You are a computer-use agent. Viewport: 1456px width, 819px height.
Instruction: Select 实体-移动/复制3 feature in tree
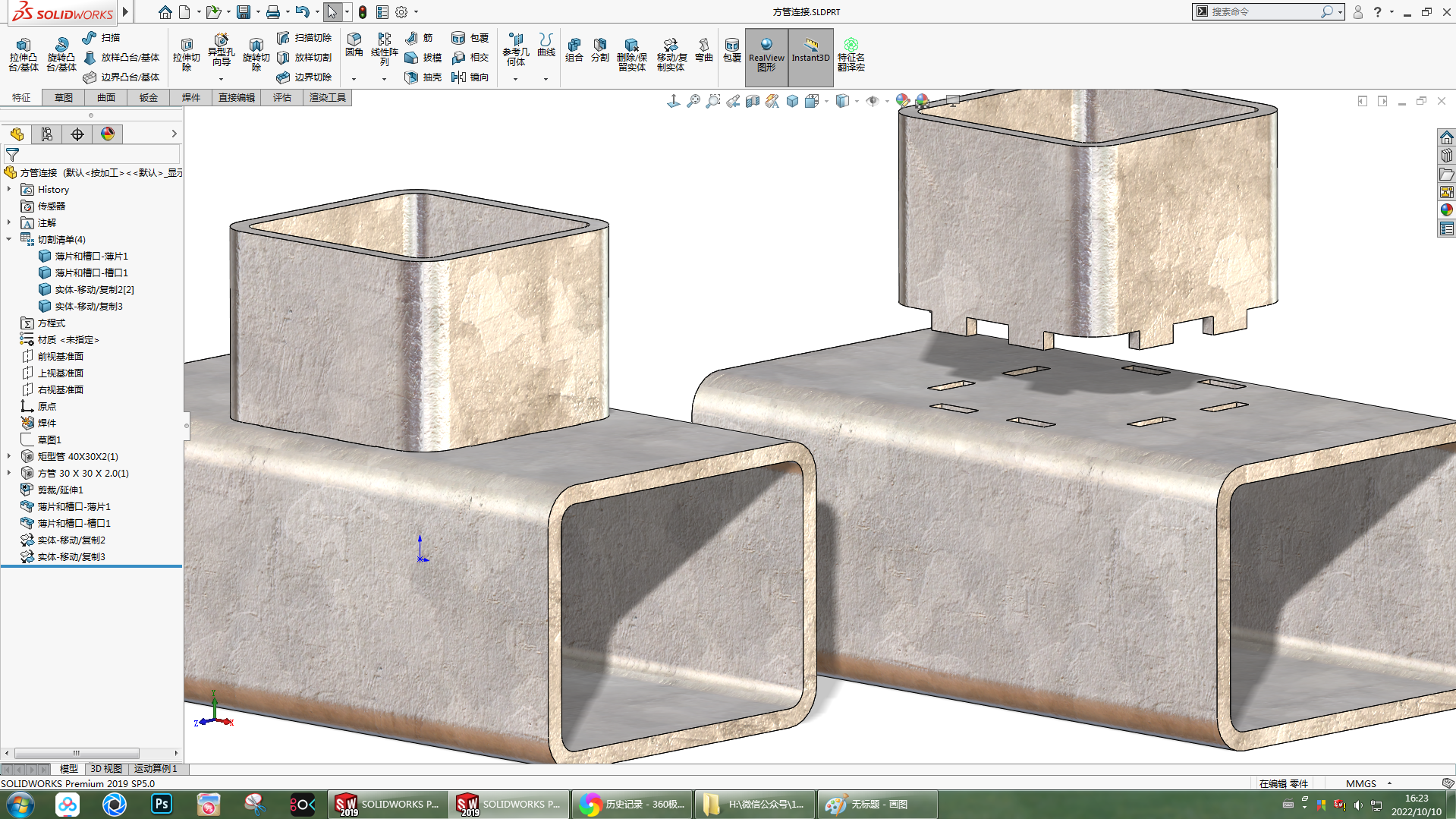[x=71, y=556]
